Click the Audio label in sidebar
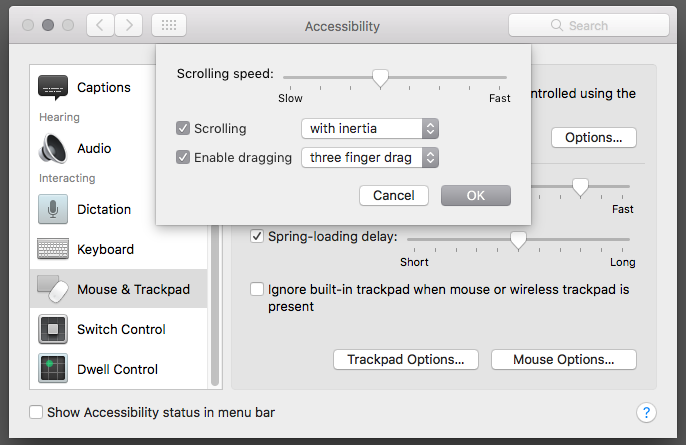Viewport: 686px width, 445px height. (x=94, y=148)
